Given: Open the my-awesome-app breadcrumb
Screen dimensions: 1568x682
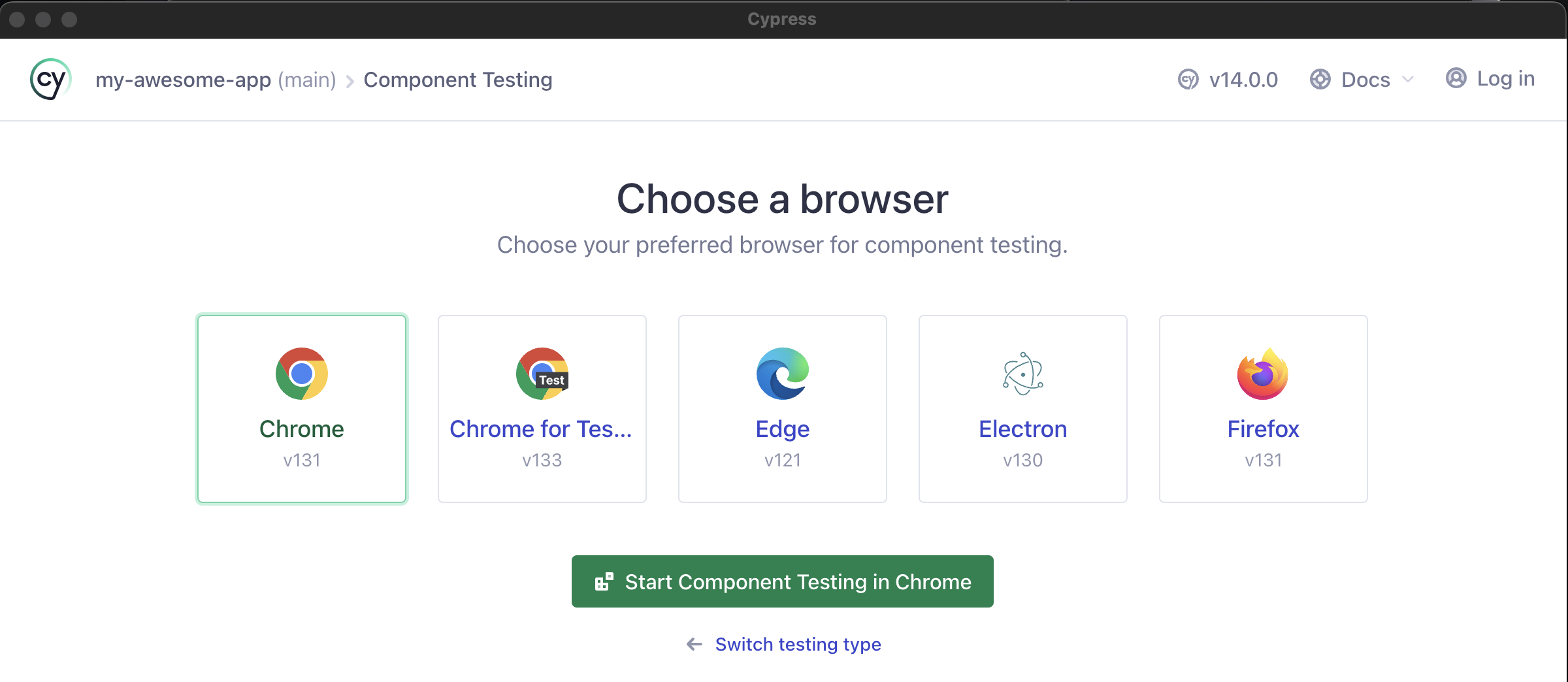Looking at the screenshot, I should coord(184,79).
